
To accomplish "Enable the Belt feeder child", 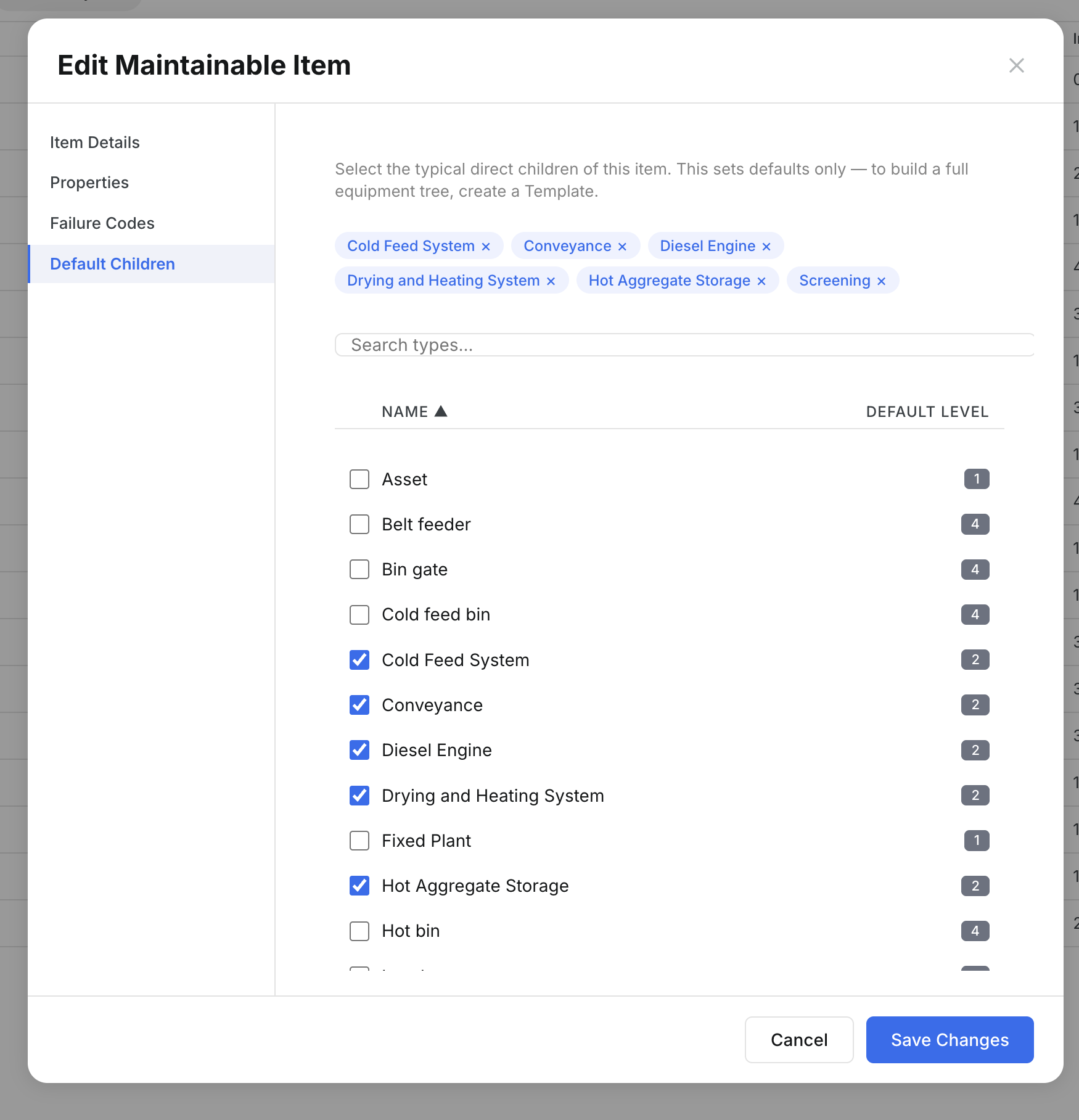I will click(359, 524).
